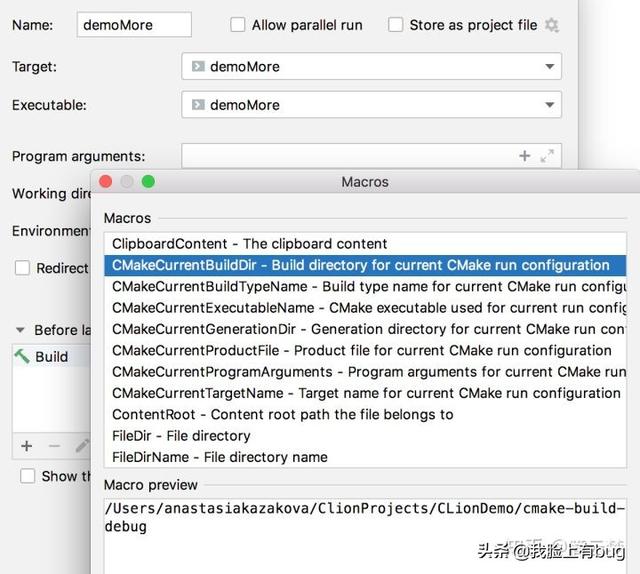Select the ClipboardContent macro
Viewport: 640px width, 574px height.
pos(249,244)
